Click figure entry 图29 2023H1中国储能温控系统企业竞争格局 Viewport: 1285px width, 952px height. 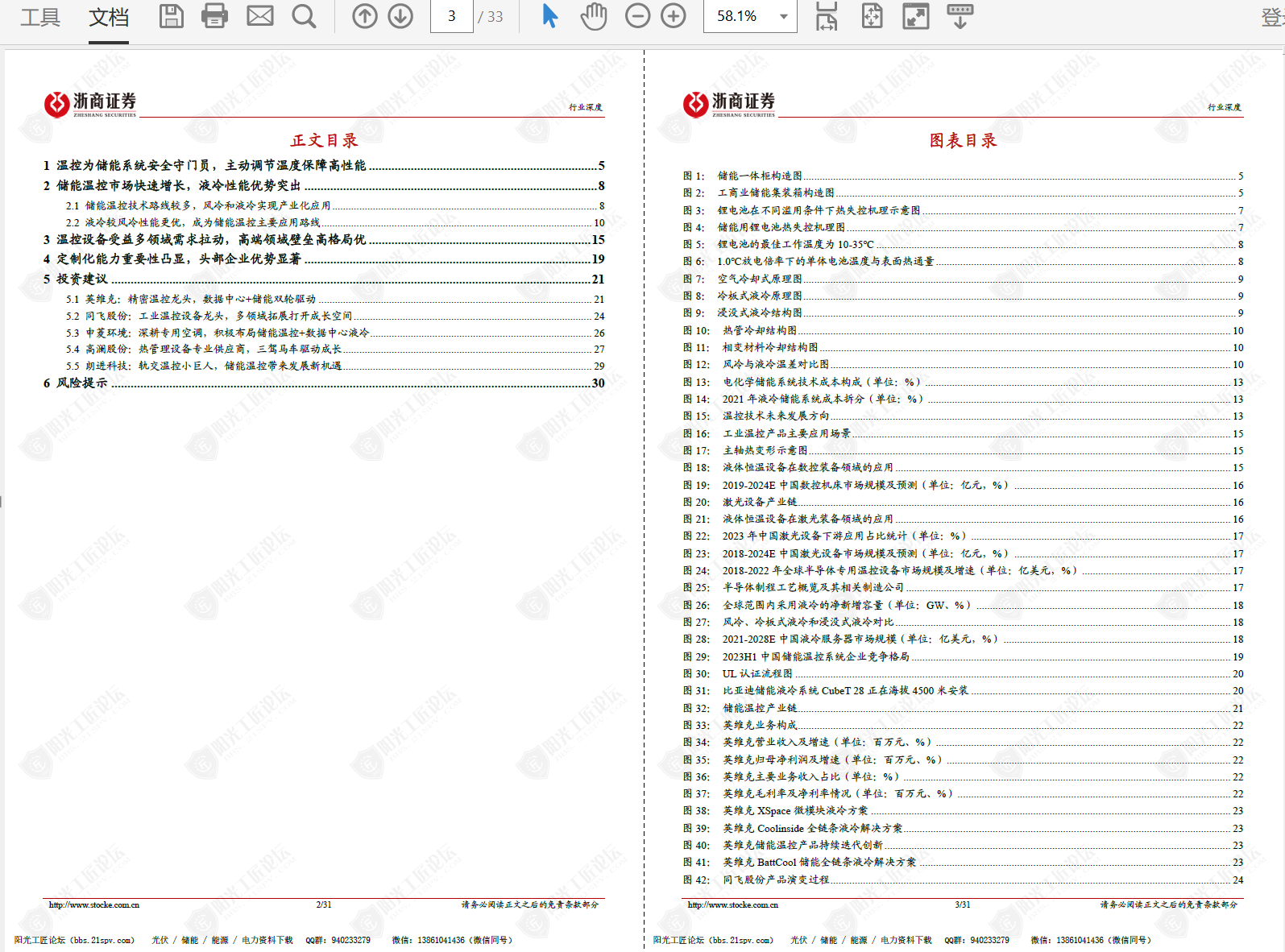[963, 656]
